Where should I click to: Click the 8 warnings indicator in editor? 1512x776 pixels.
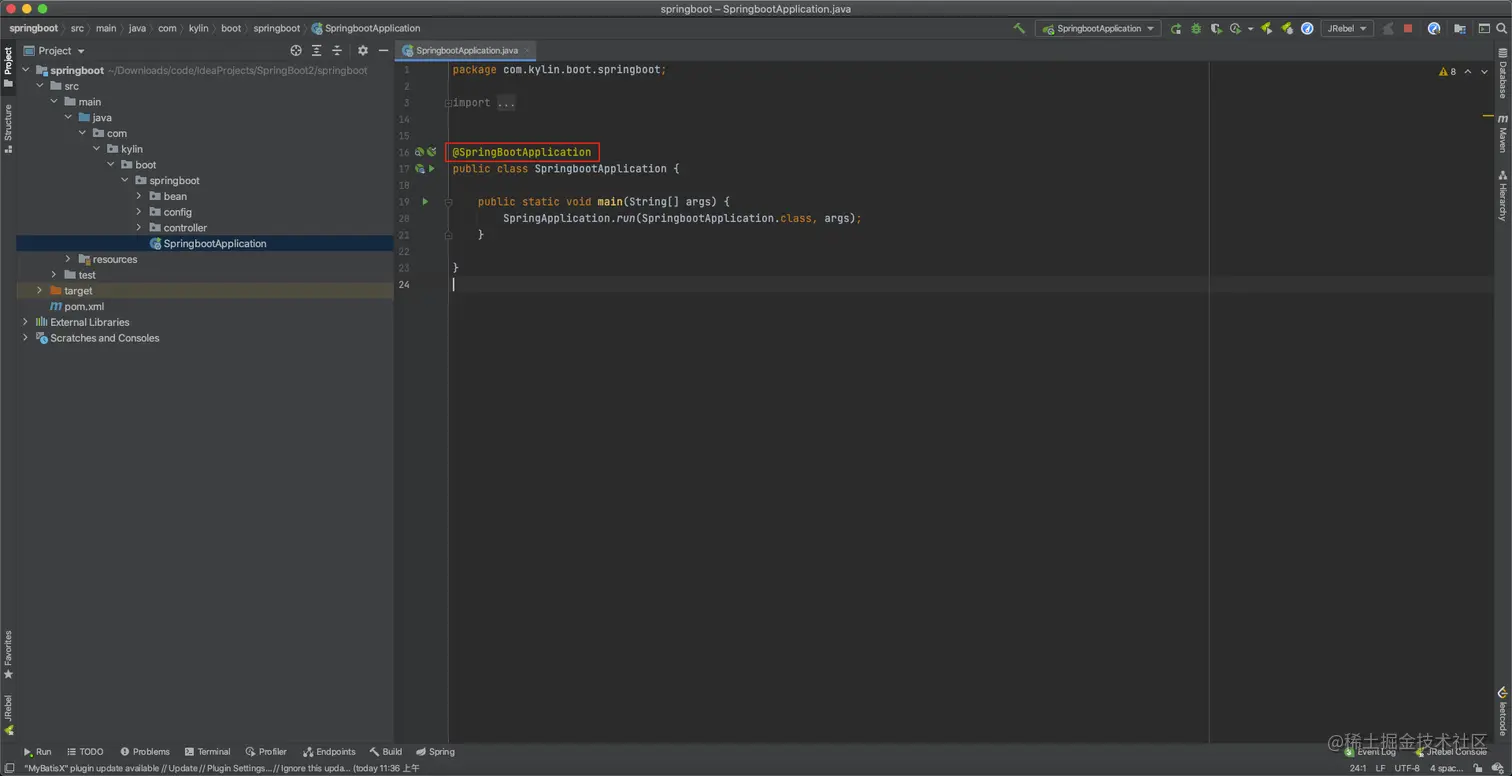tap(1448, 71)
